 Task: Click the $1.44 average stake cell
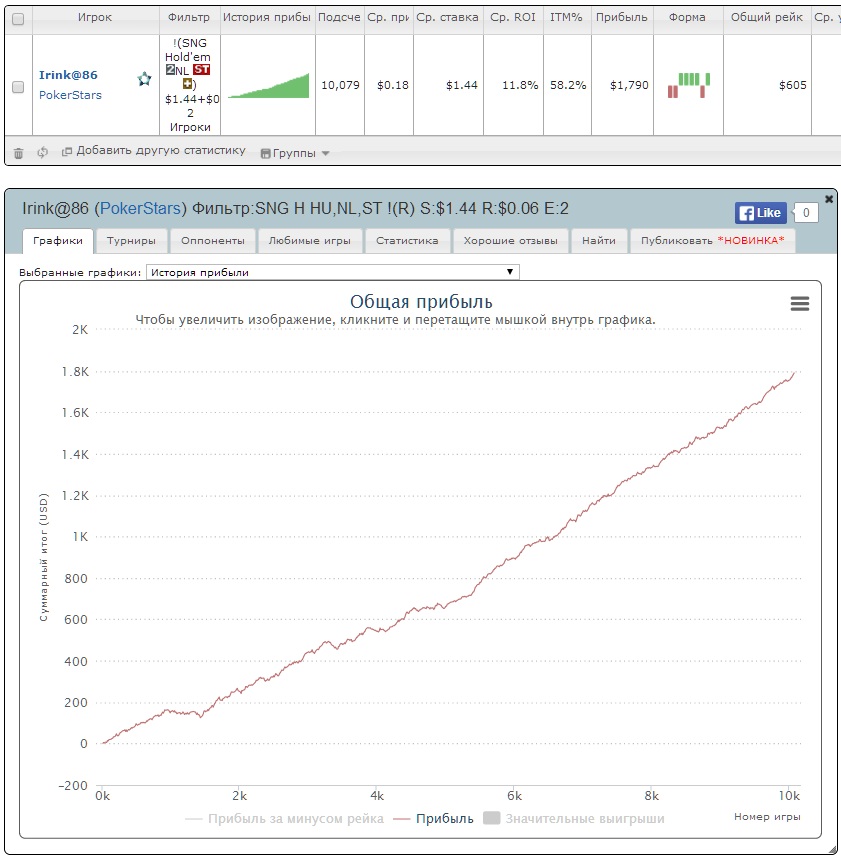pyautogui.click(x=462, y=85)
